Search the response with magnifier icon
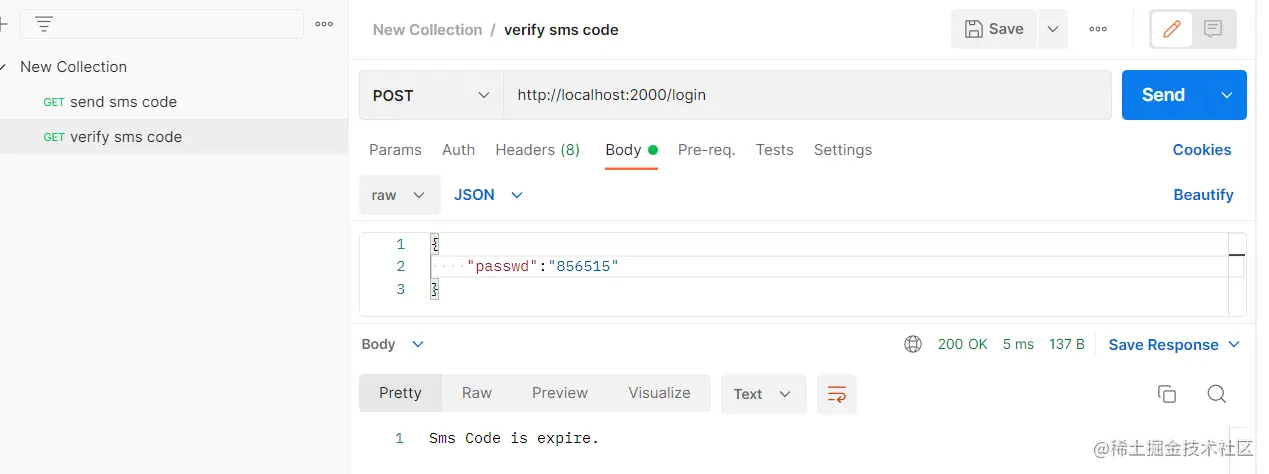The width and height of the screenshot is (1269, 474). 1216,394
